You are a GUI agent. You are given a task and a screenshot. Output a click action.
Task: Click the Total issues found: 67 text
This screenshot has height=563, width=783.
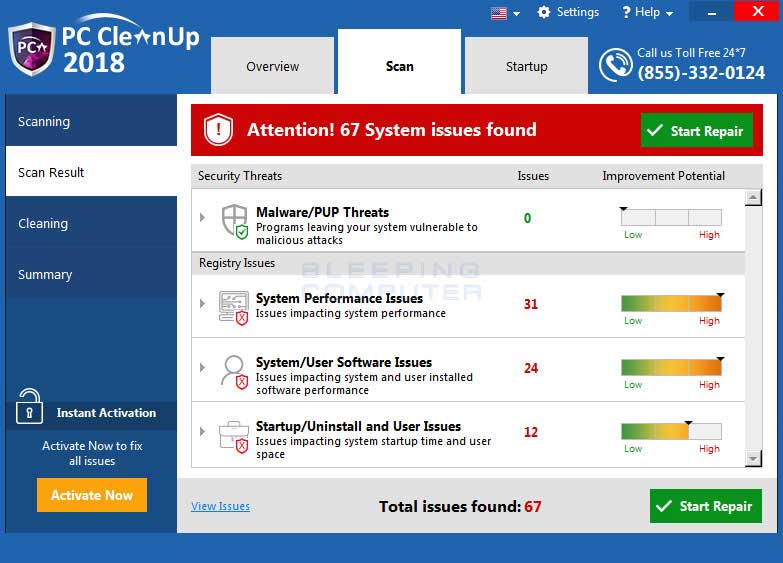click(x=460, y=507)
